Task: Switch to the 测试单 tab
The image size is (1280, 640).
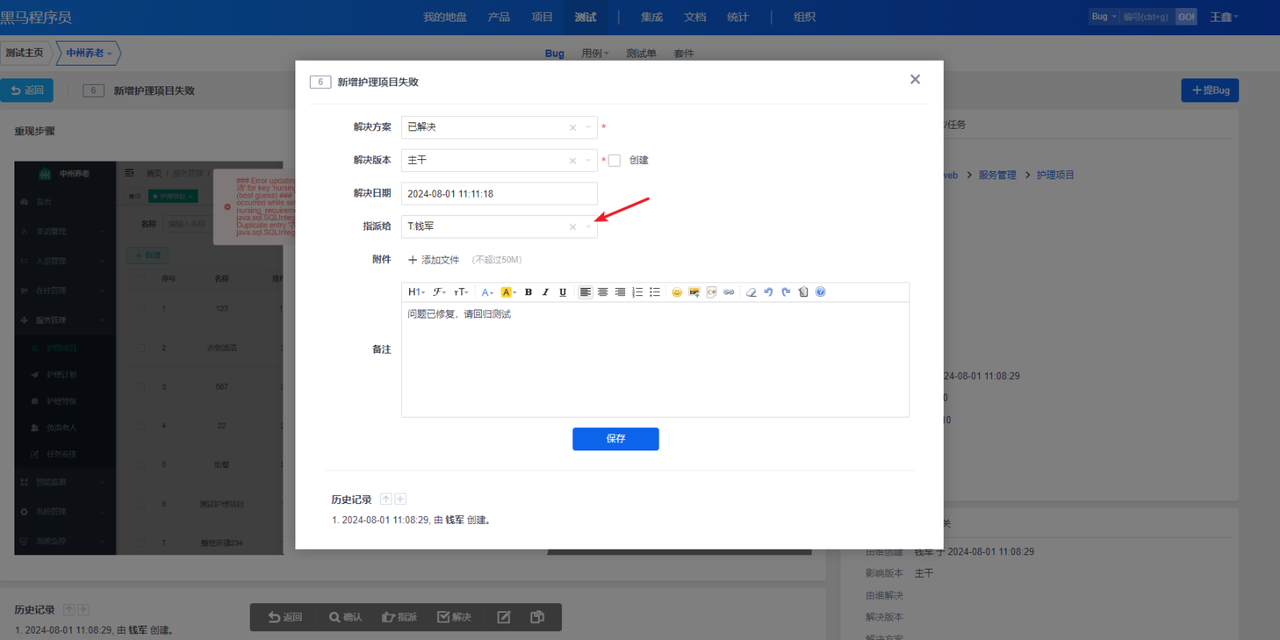Action: [x=641, y=53]
